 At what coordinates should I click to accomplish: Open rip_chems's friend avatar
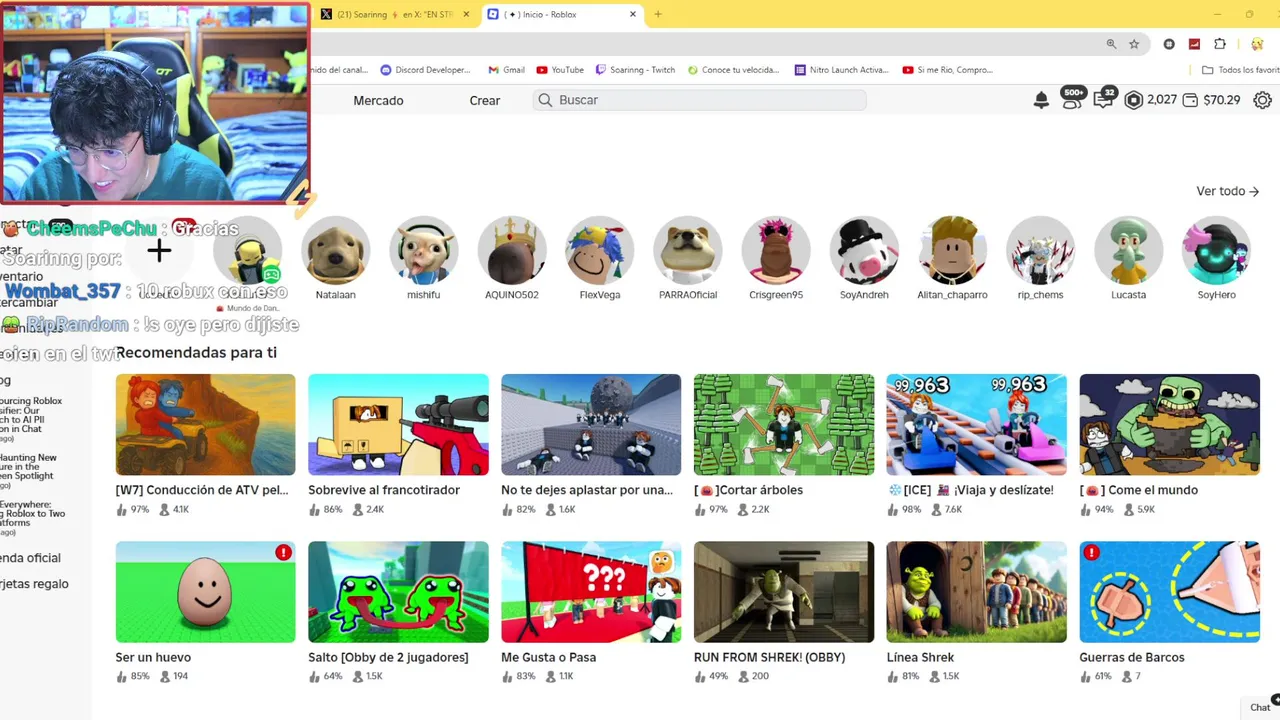click(1040, 250)
